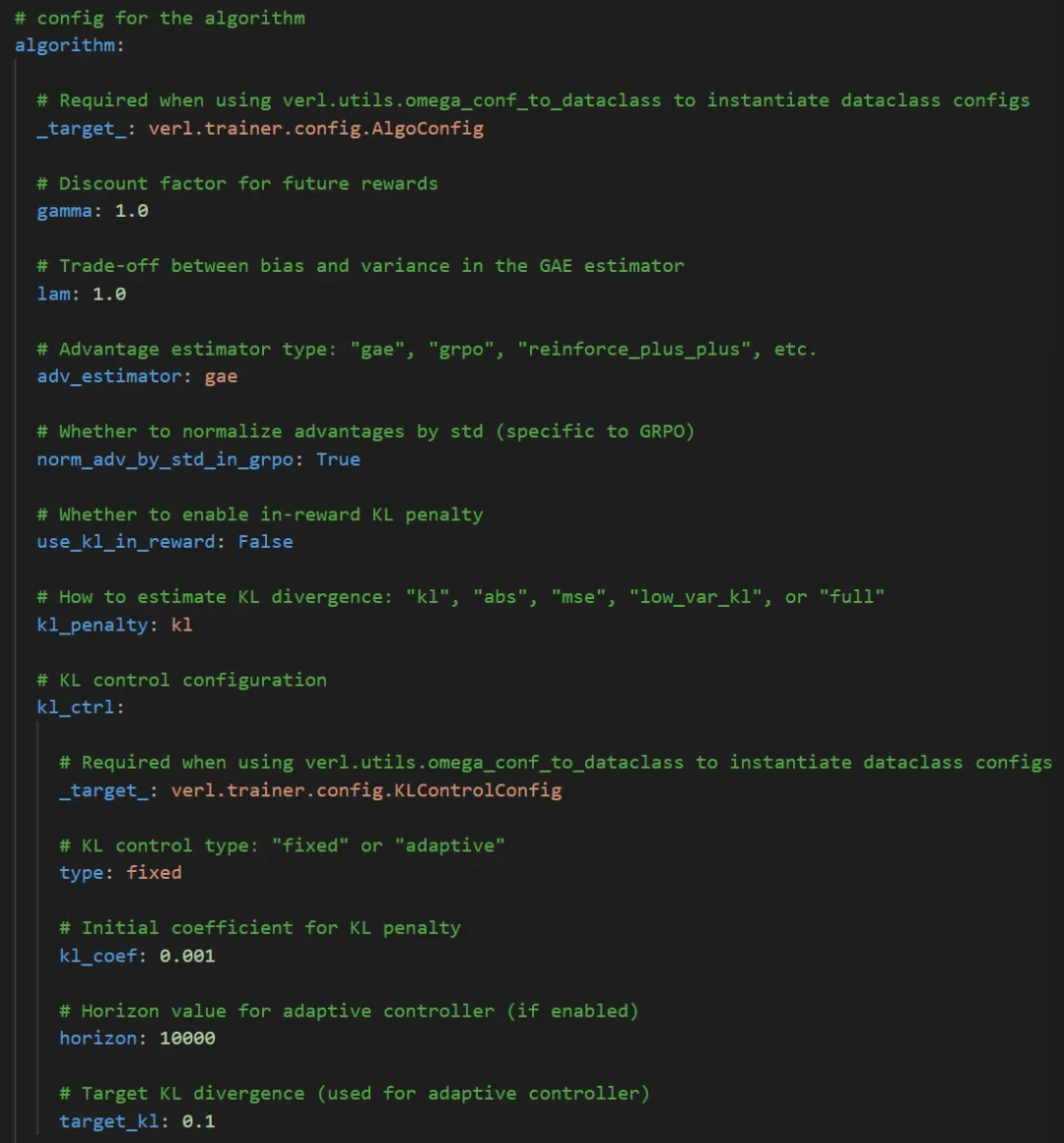
Task: Click the "Initial coefficient for KL penalty" comment
Action: (260, 928)
